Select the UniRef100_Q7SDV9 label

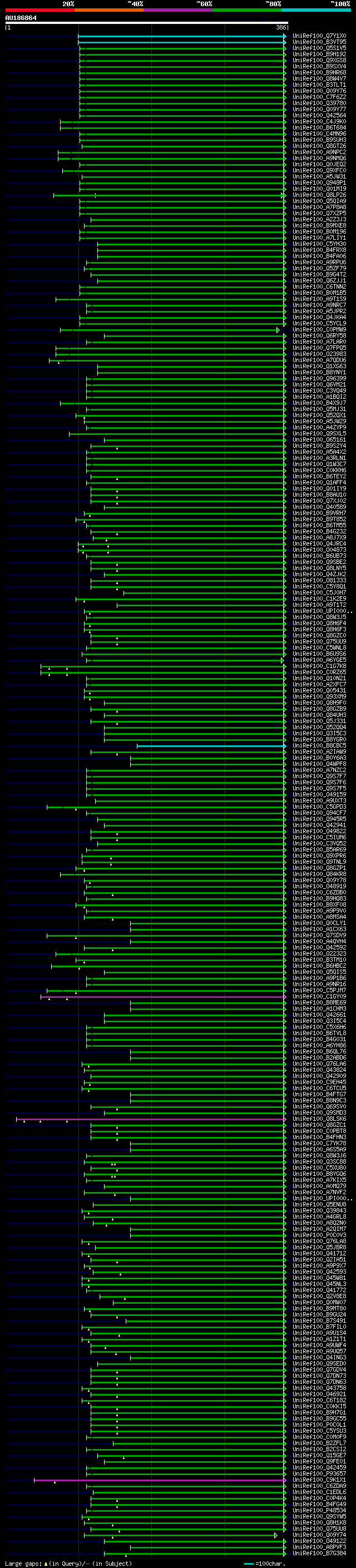point(319,936)
